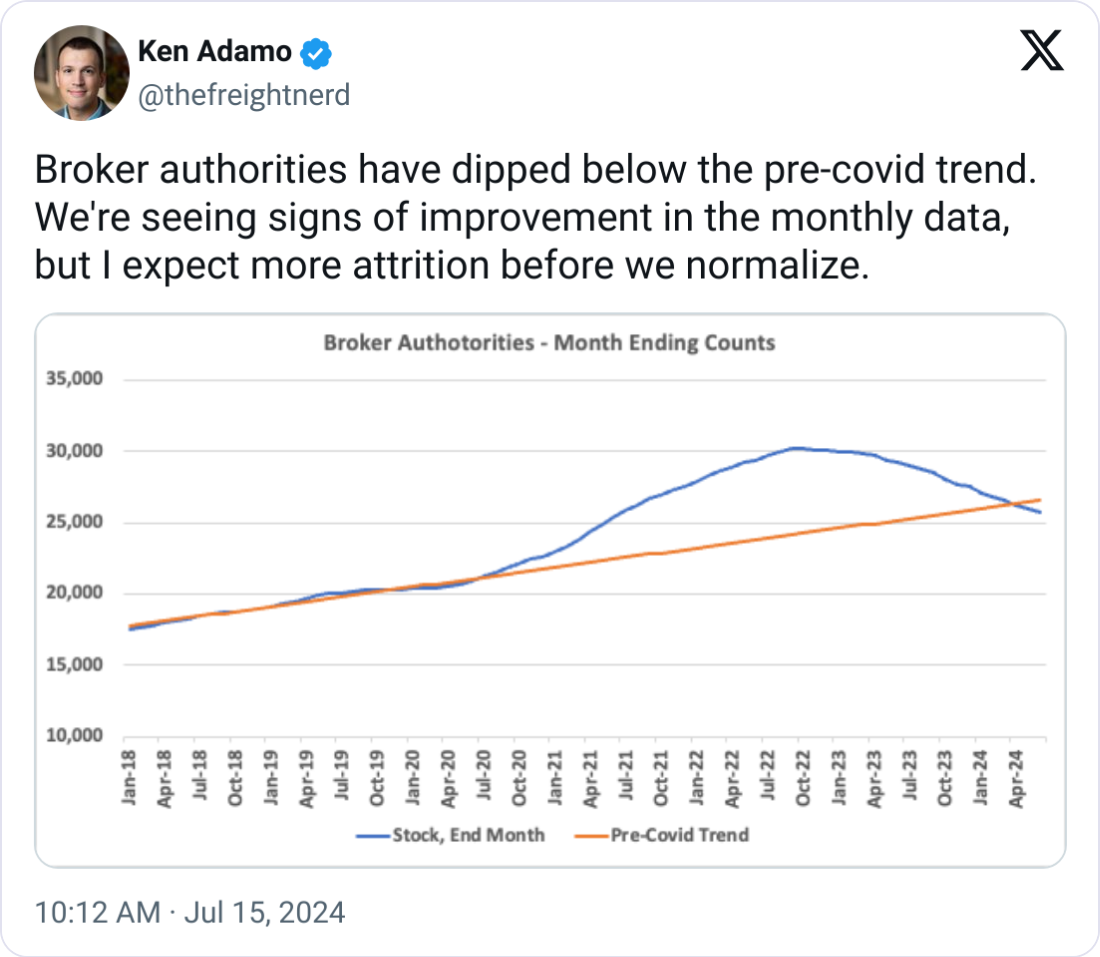Click the orange Pre-Covid Trend legend swatch
Viewport: 1100px width, 957px height.
[x=597, y=835]
